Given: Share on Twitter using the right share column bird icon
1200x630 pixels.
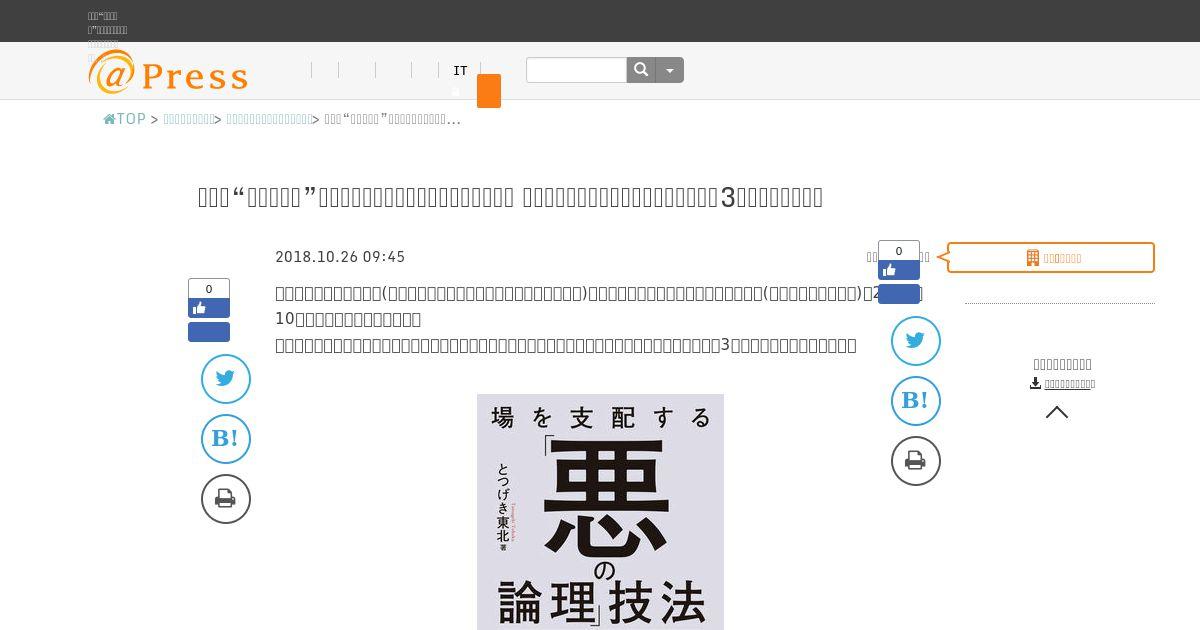Looking at the screenshot, I should [916, 341].
